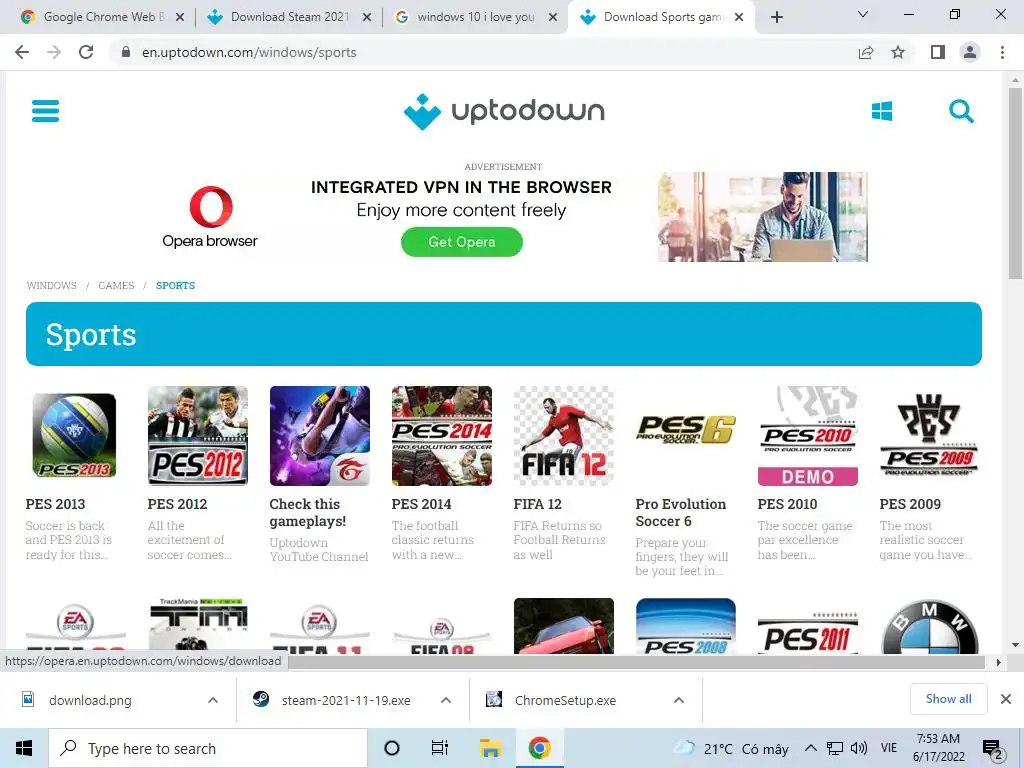Open Garena gameplay thumbnail

coord(320,436)
